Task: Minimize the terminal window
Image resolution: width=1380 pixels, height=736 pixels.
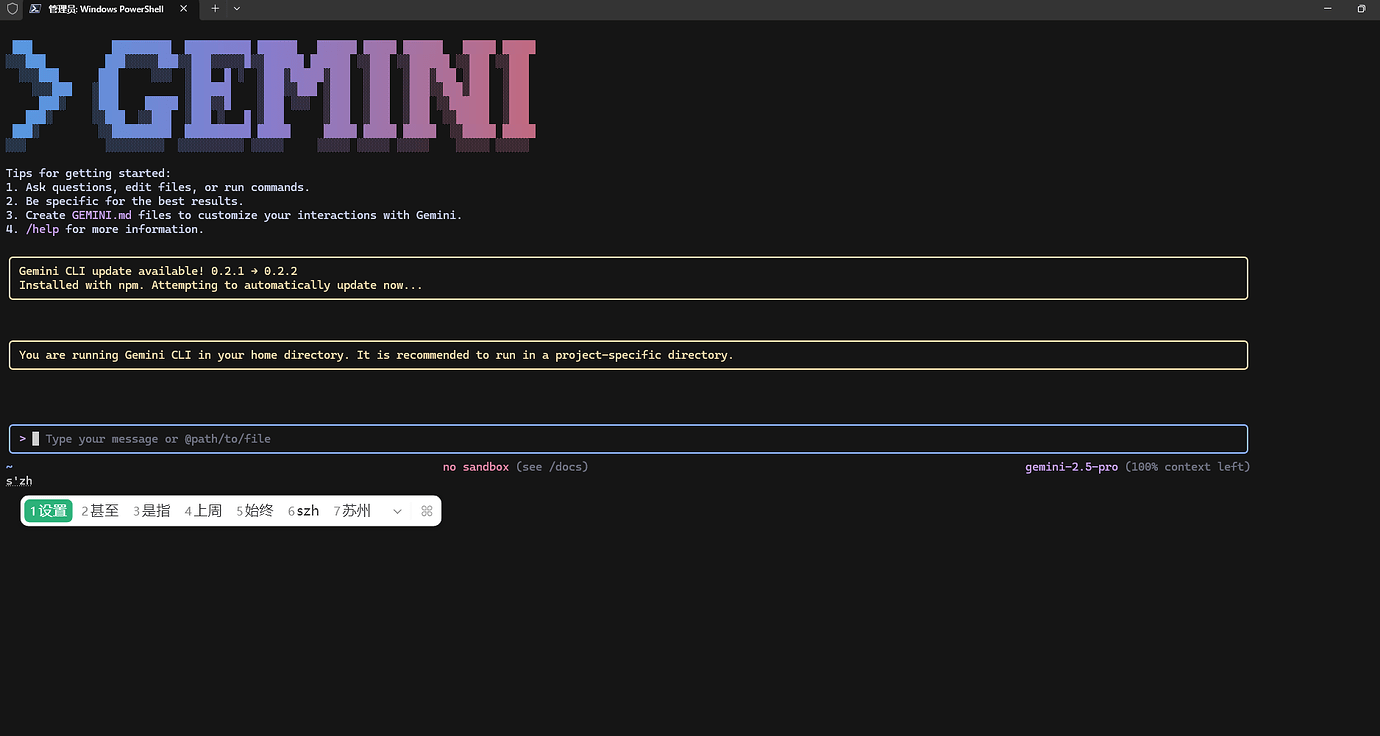Action: (1328, 8)
